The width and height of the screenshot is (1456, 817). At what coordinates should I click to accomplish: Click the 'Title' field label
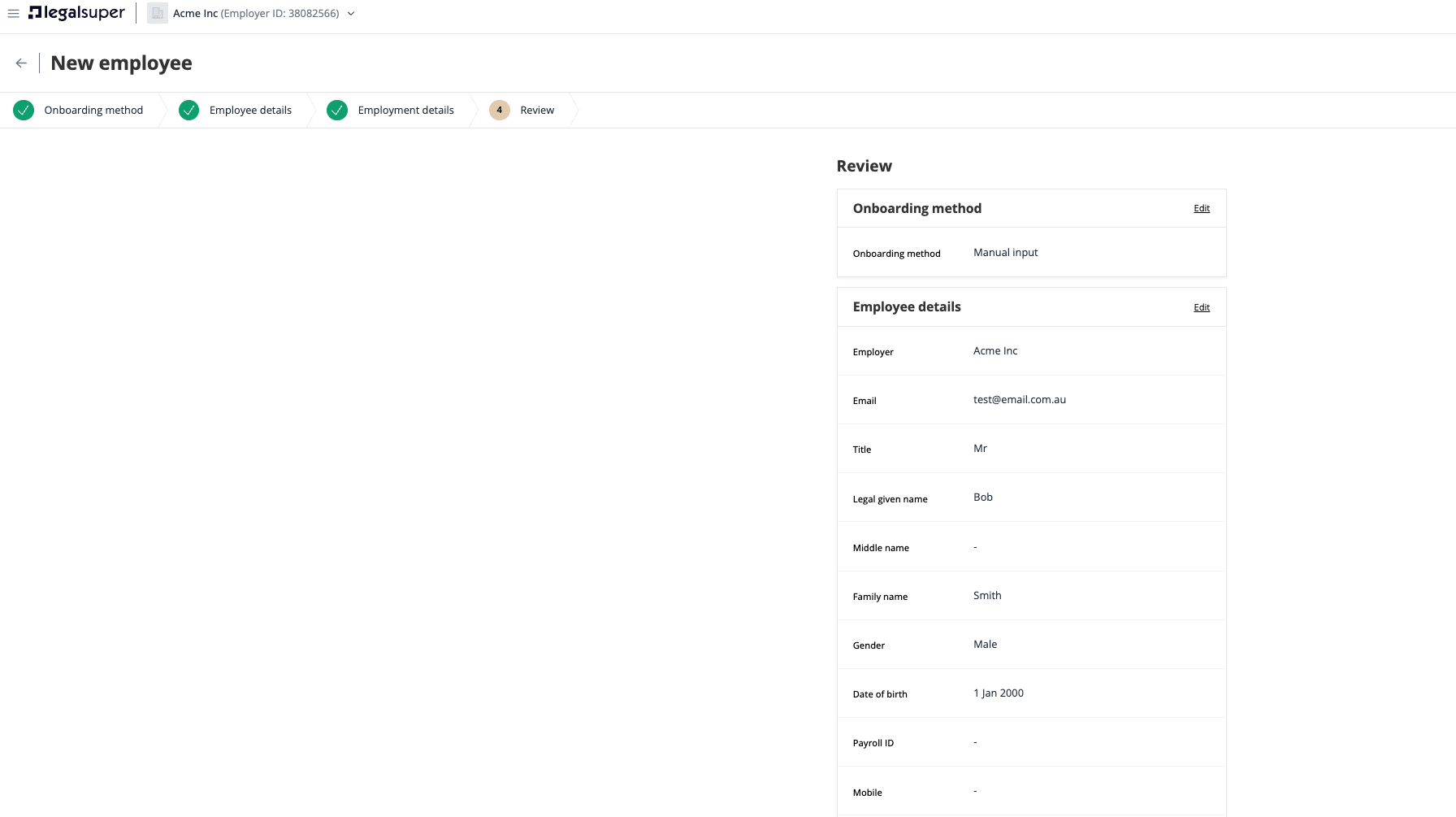[x=861, y=450]
